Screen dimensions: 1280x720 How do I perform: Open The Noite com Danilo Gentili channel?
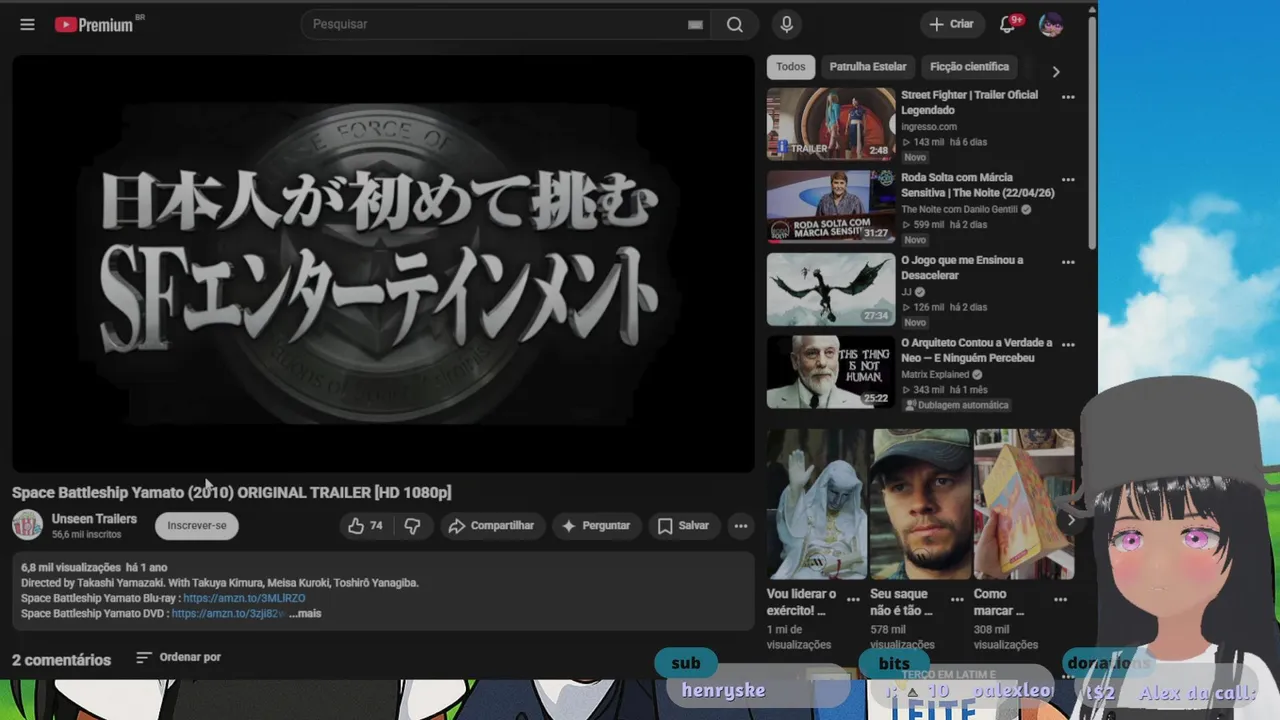(959, 209)
